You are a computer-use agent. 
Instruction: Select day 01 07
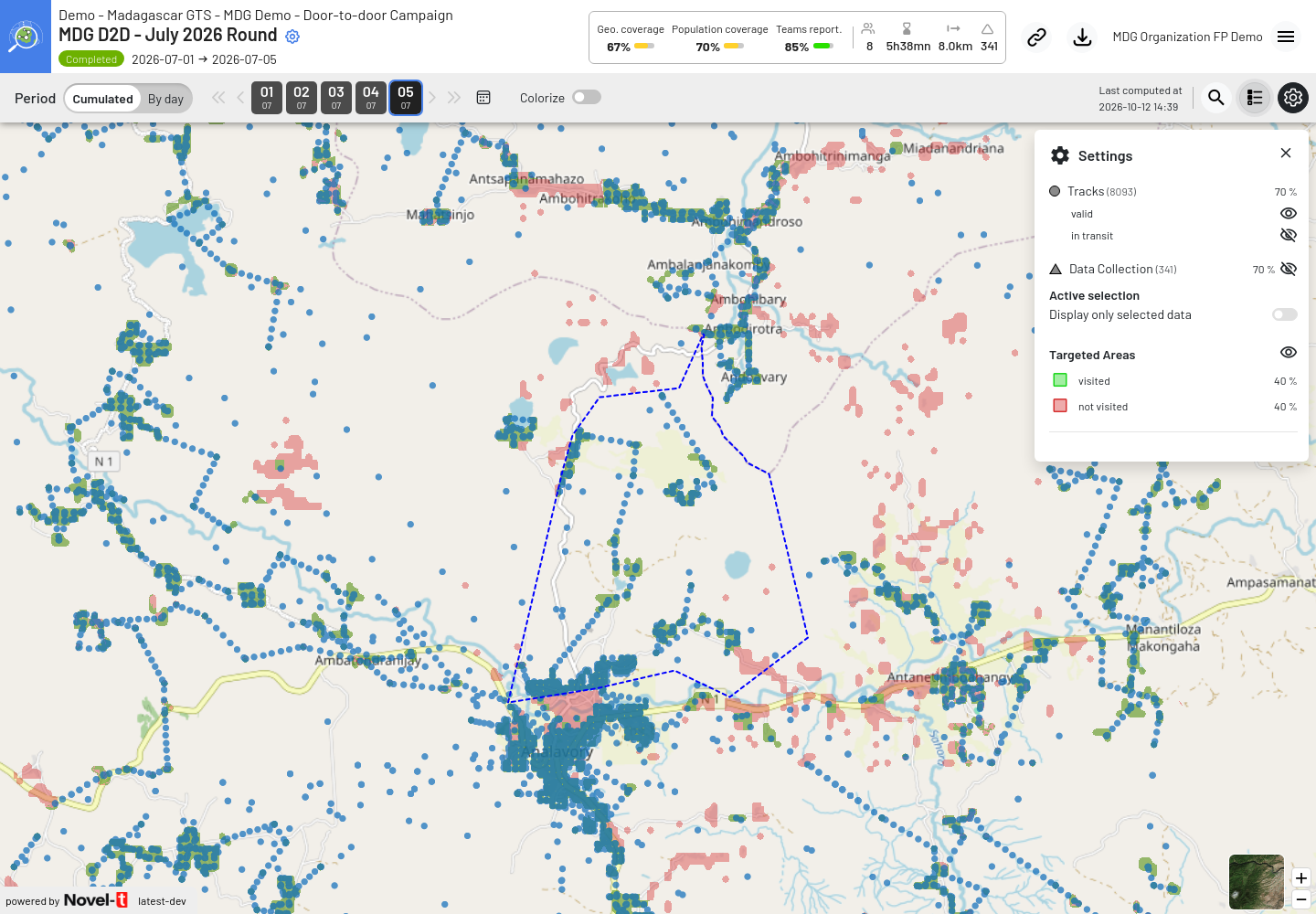point(267,98)
